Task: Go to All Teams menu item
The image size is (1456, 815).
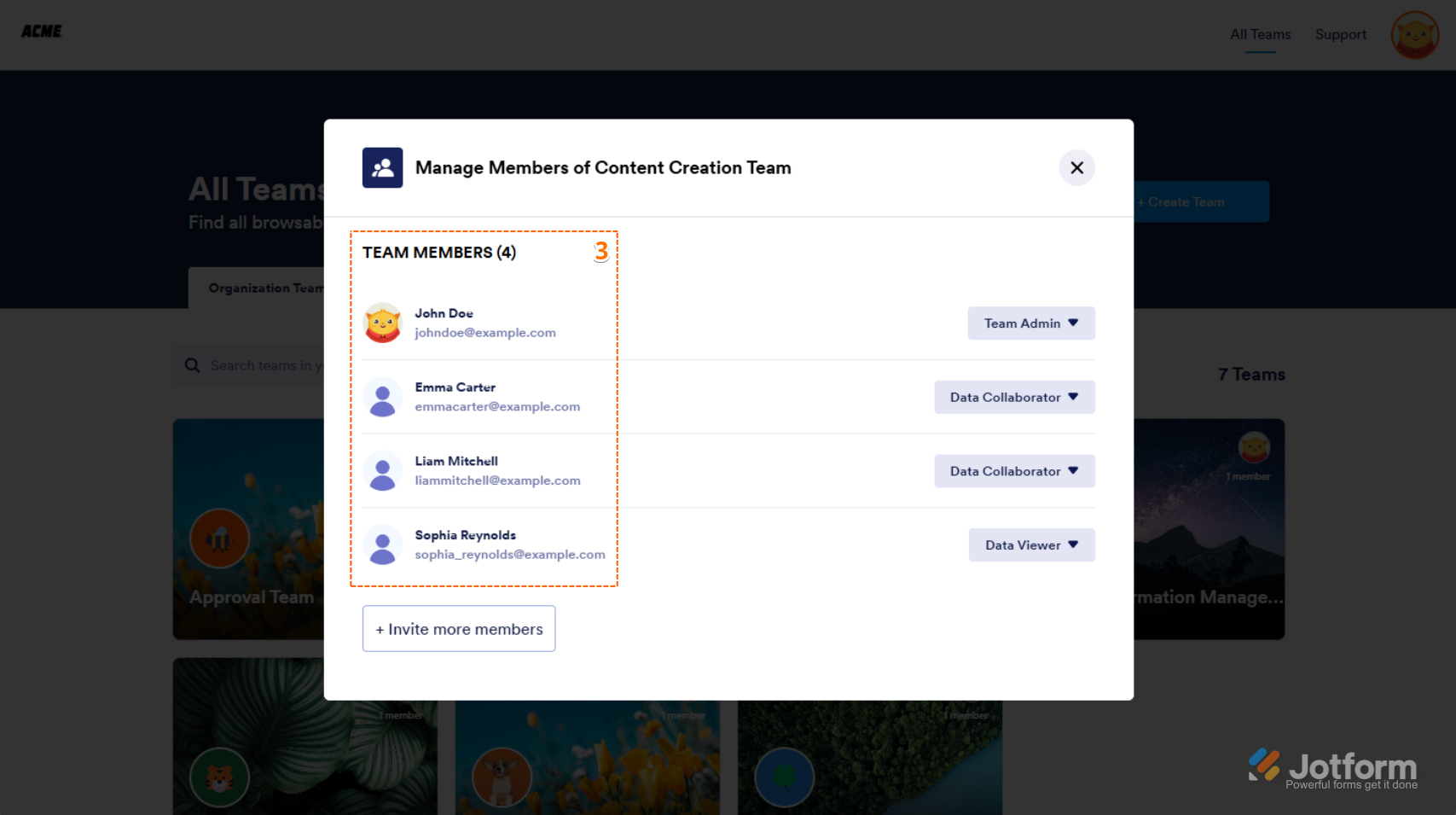Action: pyautogui.click(x=1260, y=35)
